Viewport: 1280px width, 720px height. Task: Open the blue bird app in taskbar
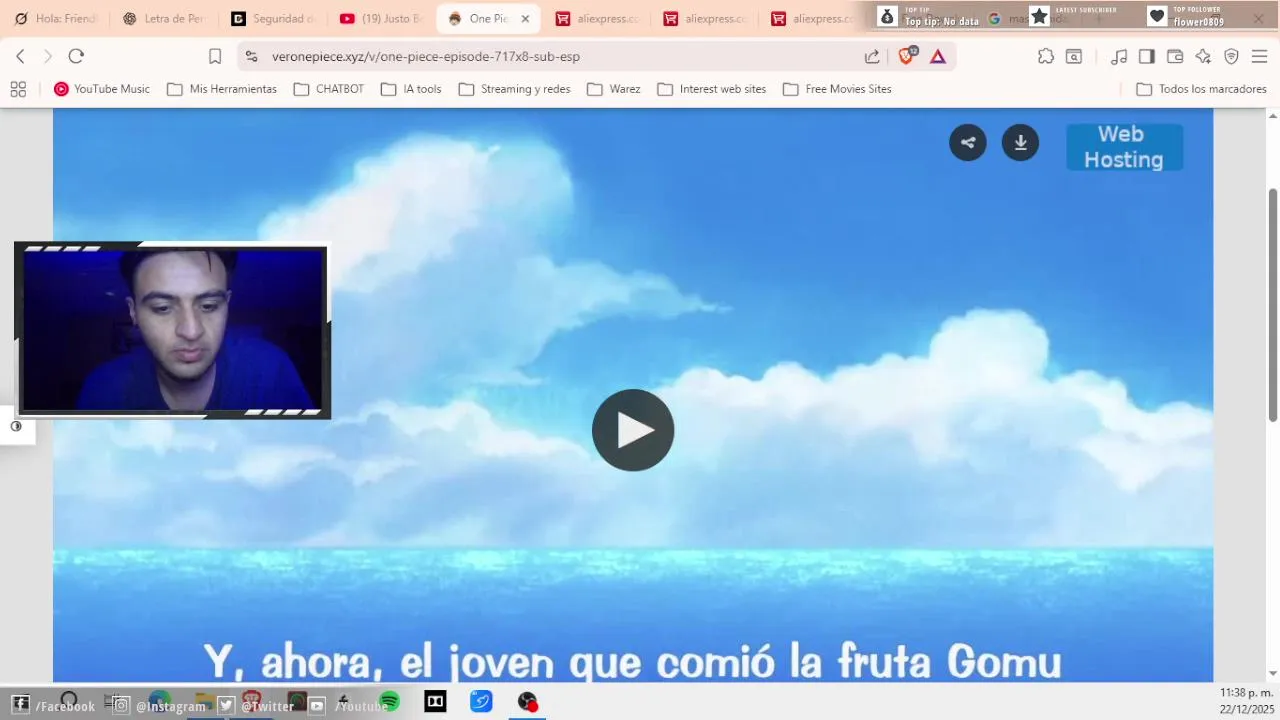point(481,702)
